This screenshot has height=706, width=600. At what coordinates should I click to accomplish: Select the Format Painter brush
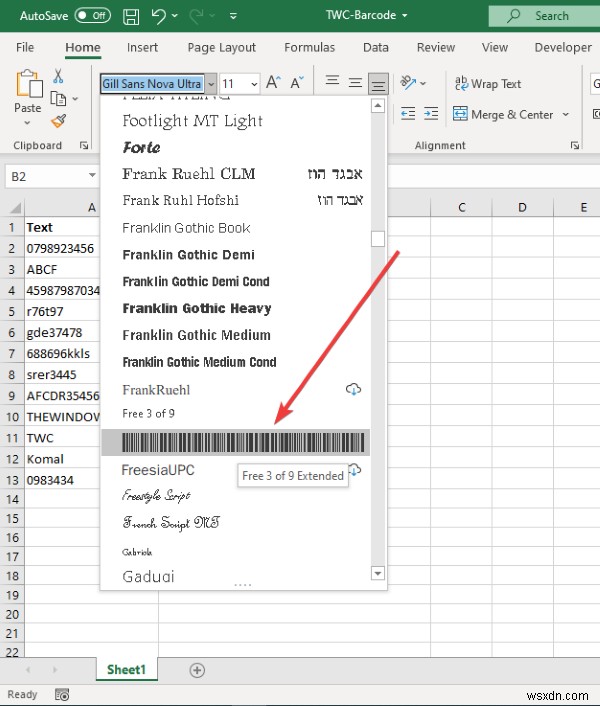coord(59,121)
